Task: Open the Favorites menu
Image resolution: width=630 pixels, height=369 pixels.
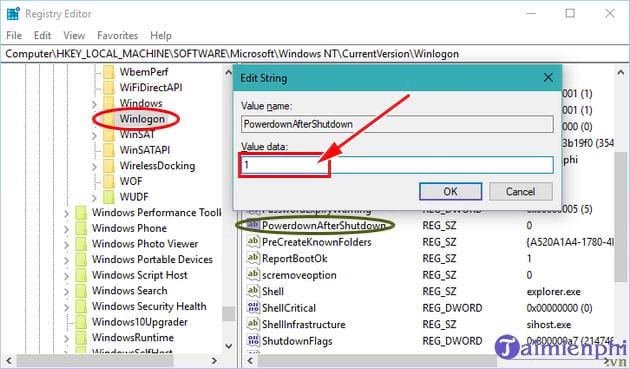Action: pyautogui.click(x=117, y=35)
